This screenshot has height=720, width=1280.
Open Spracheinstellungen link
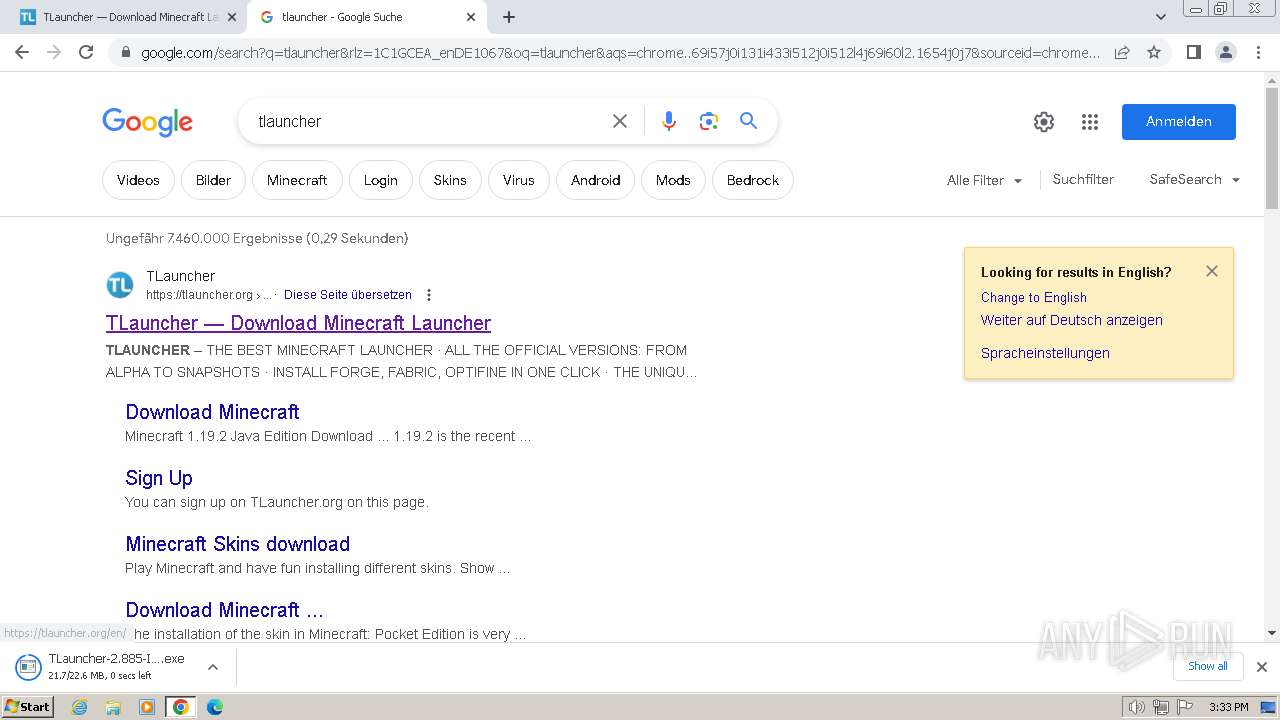pyautogui.click(x=1045, y=353)
